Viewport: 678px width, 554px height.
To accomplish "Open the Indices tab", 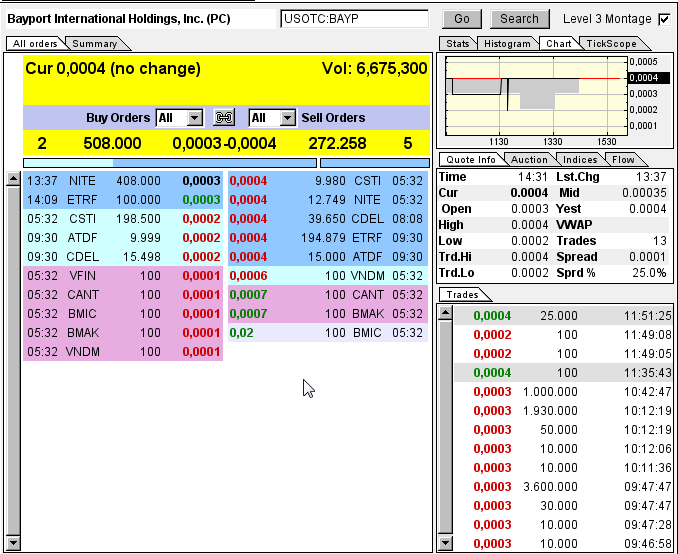I will (580, 160).
